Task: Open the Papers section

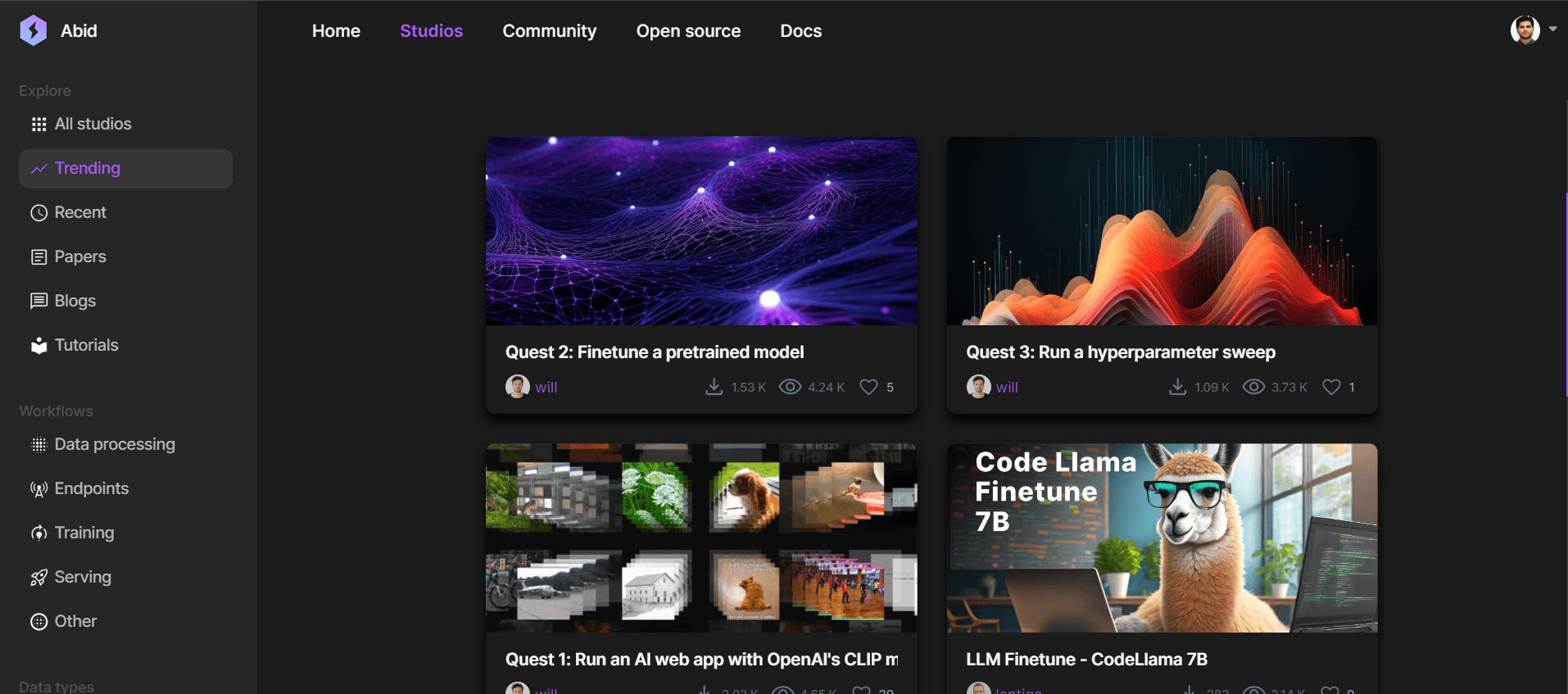Action: [x=125, y=257]
